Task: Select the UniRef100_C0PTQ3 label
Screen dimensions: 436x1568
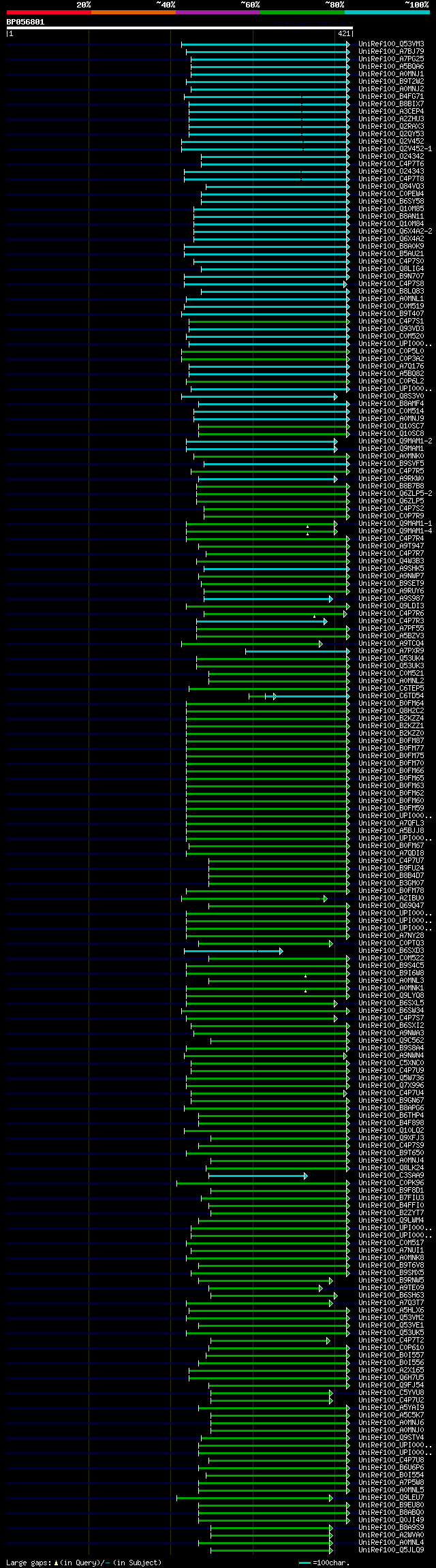Action: 391,943
